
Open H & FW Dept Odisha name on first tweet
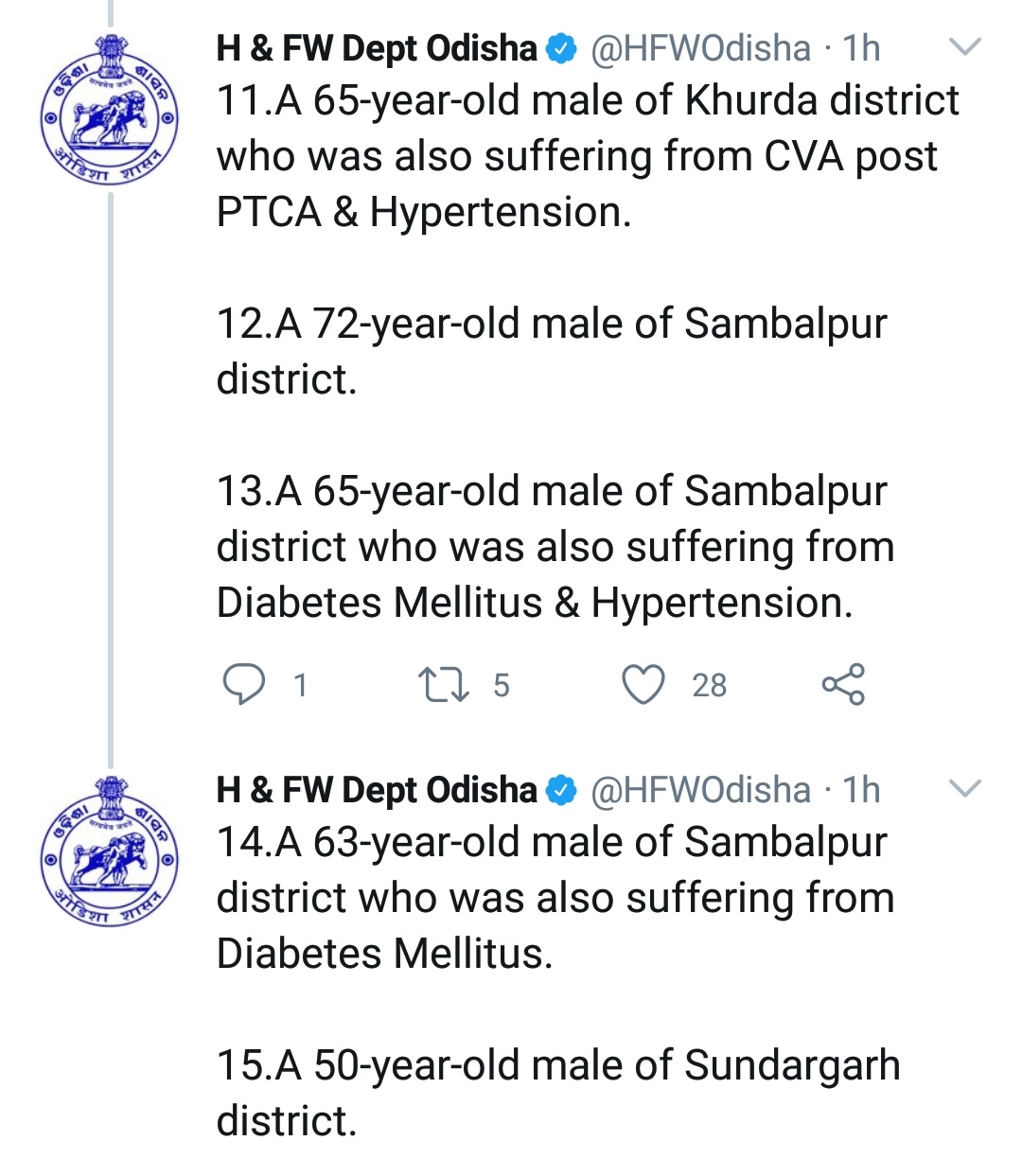377,48
